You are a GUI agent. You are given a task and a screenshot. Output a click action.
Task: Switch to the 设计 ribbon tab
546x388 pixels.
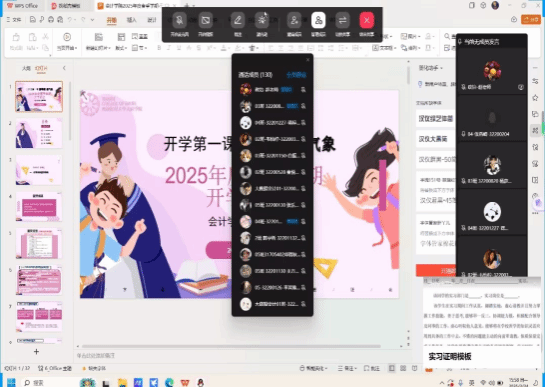(x=152, y=20)
